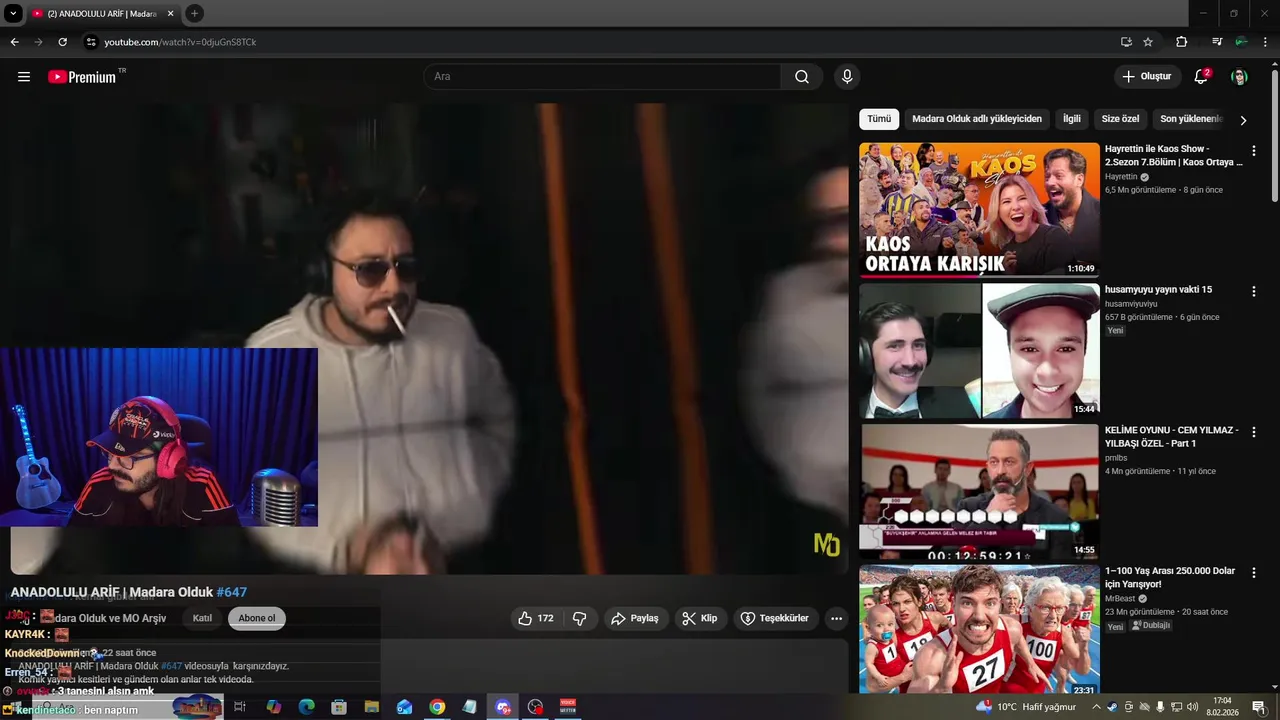The image size is (1280, 720).
Task: Select the ANADOLULU ARİF browser tab
Action: (x=102, y=14)
